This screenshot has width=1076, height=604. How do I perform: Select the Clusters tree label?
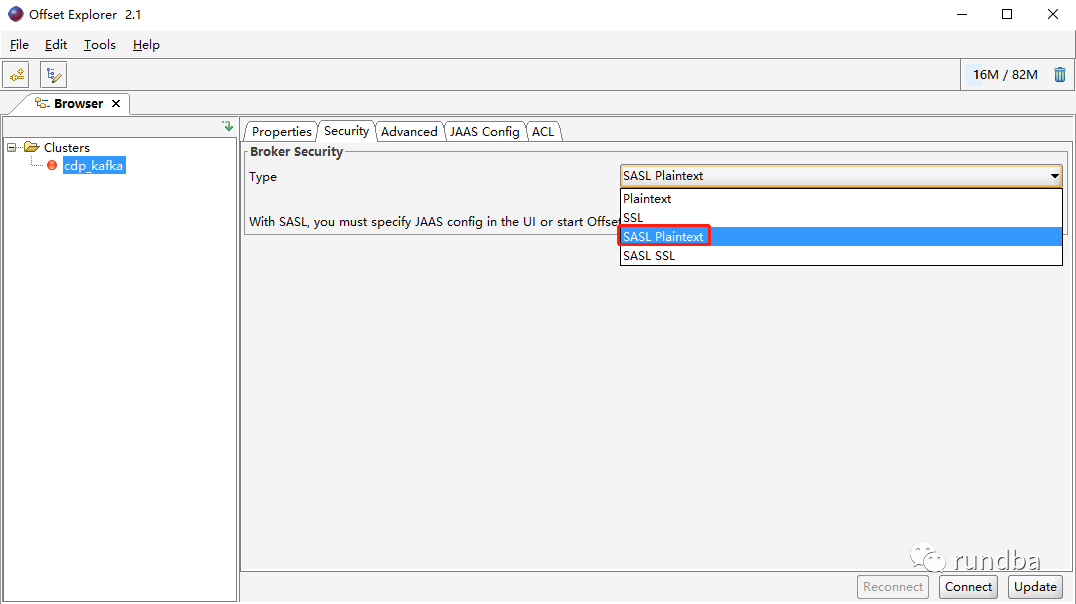[67, 148]
